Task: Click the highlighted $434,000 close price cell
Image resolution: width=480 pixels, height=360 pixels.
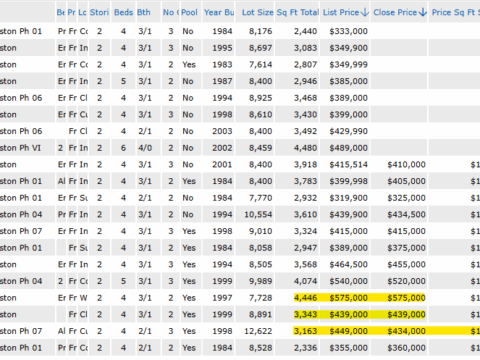Action: 406,331
